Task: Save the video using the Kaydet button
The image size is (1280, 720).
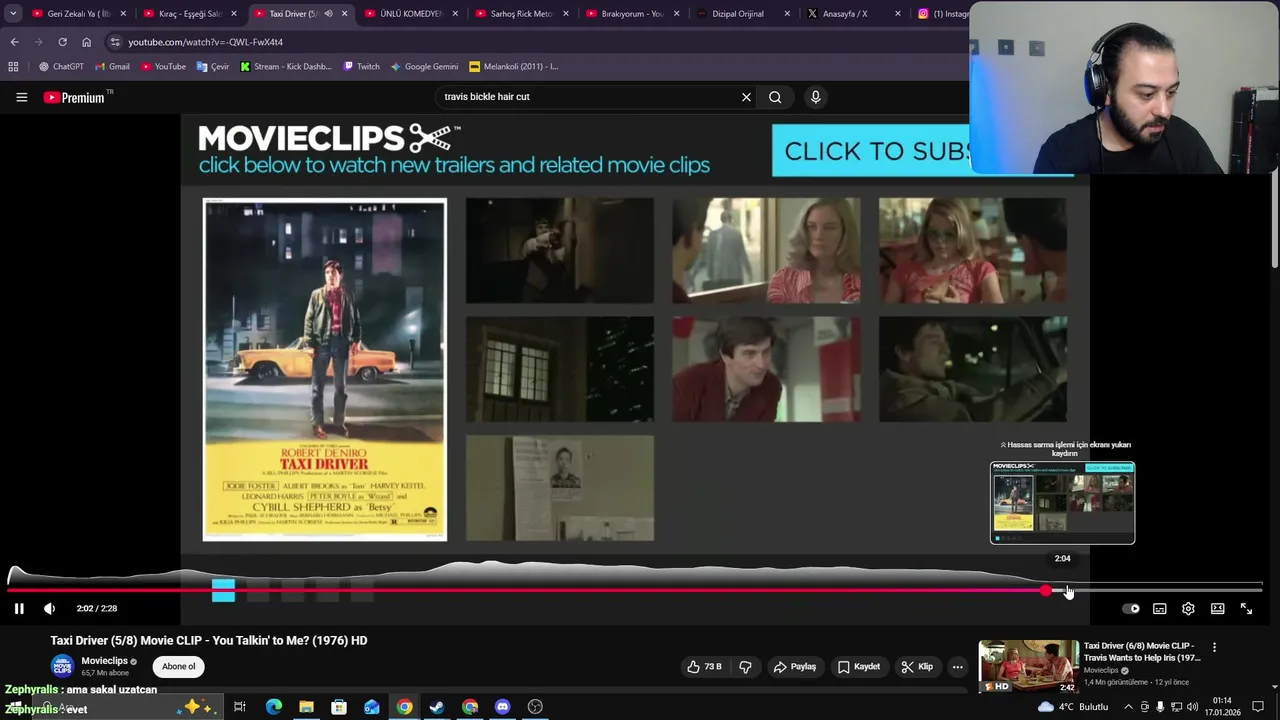Action: coord(859,667)
